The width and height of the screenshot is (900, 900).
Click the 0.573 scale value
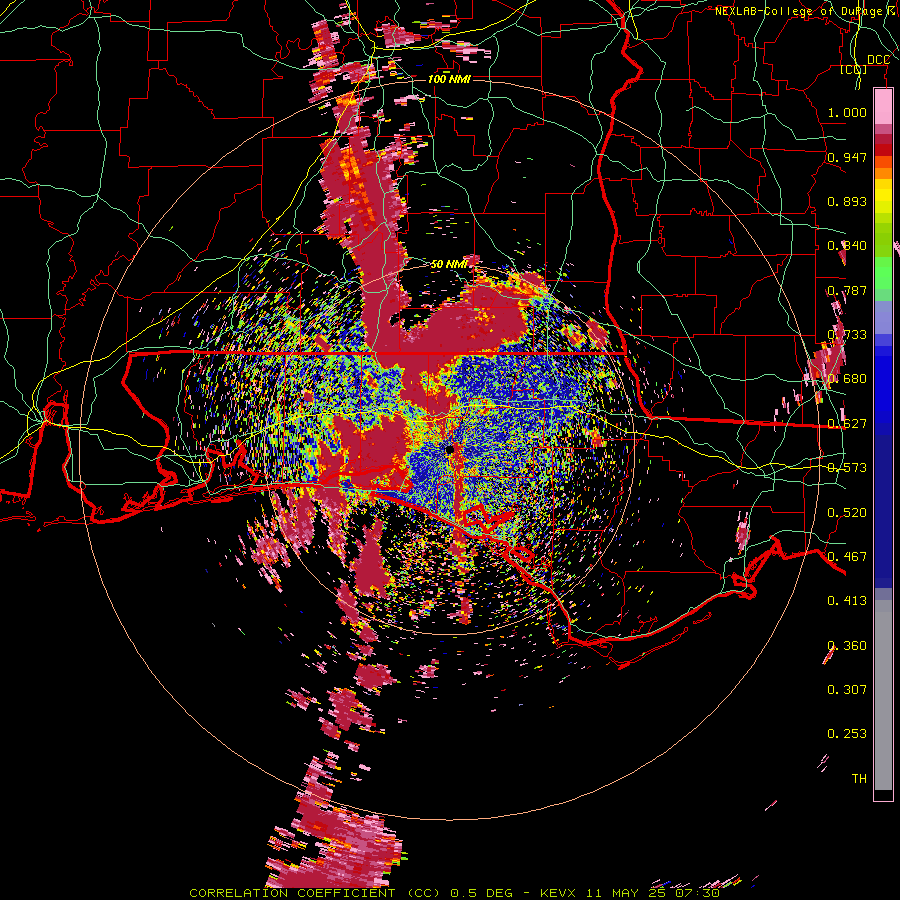[x=847, y=468]
